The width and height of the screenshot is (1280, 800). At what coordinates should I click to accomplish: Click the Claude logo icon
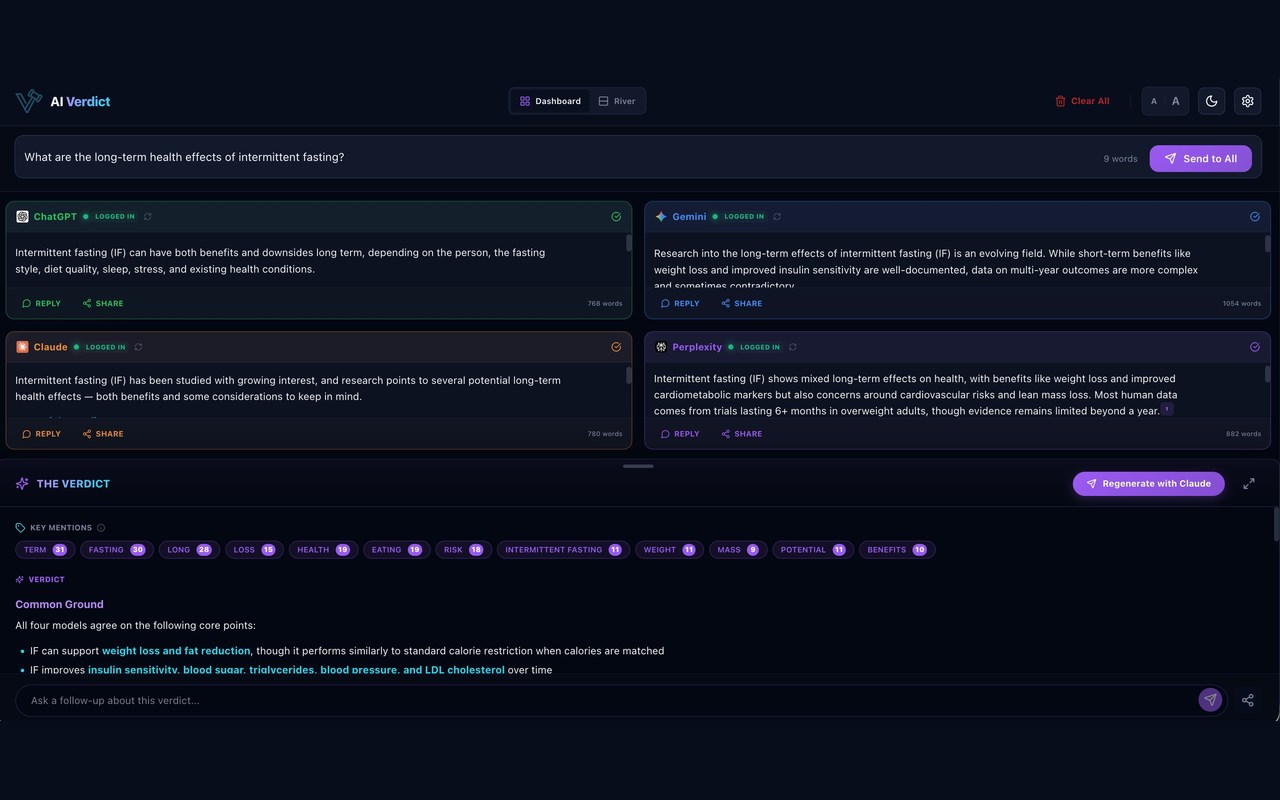click(22, 347)
